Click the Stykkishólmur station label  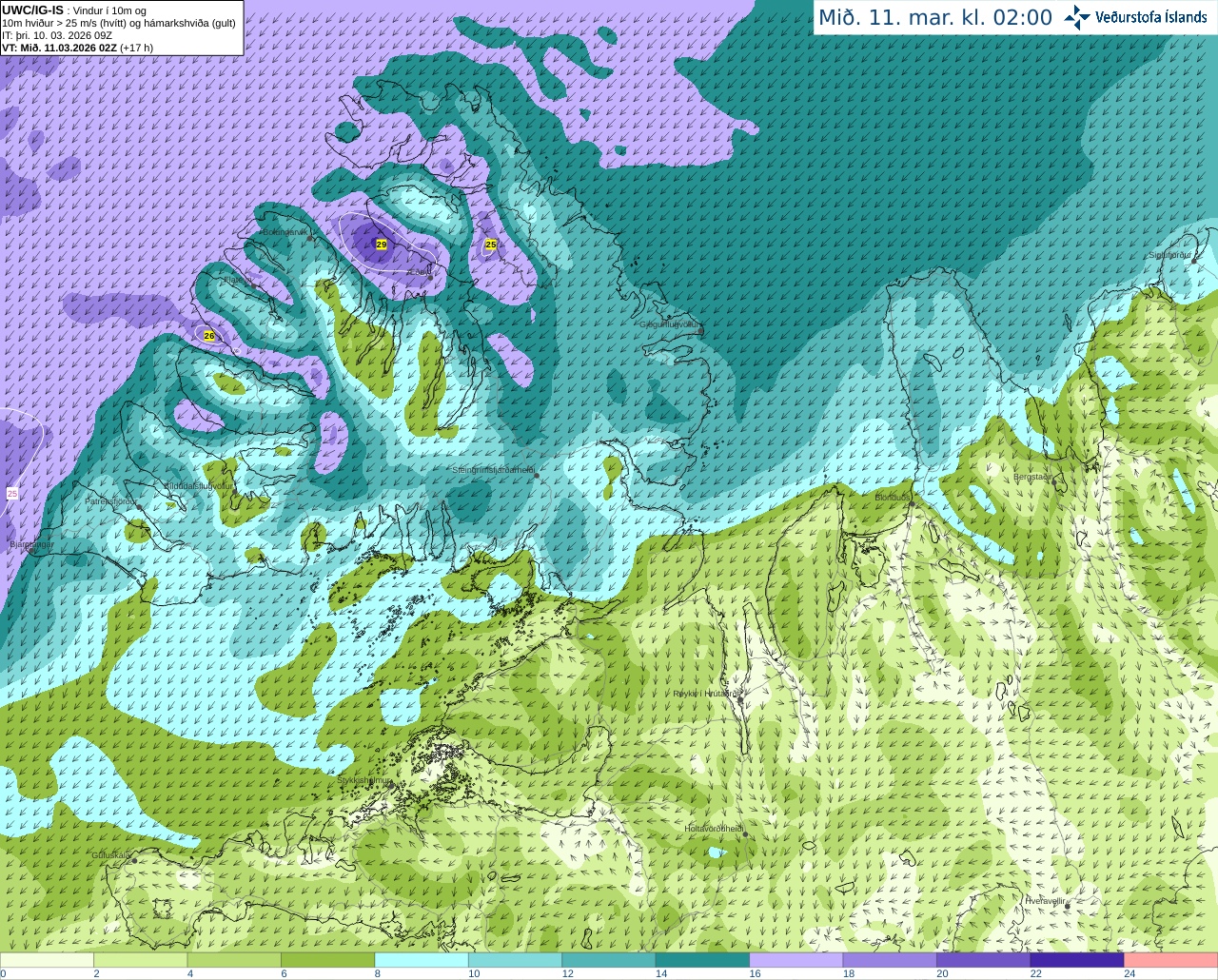[364, 780]
